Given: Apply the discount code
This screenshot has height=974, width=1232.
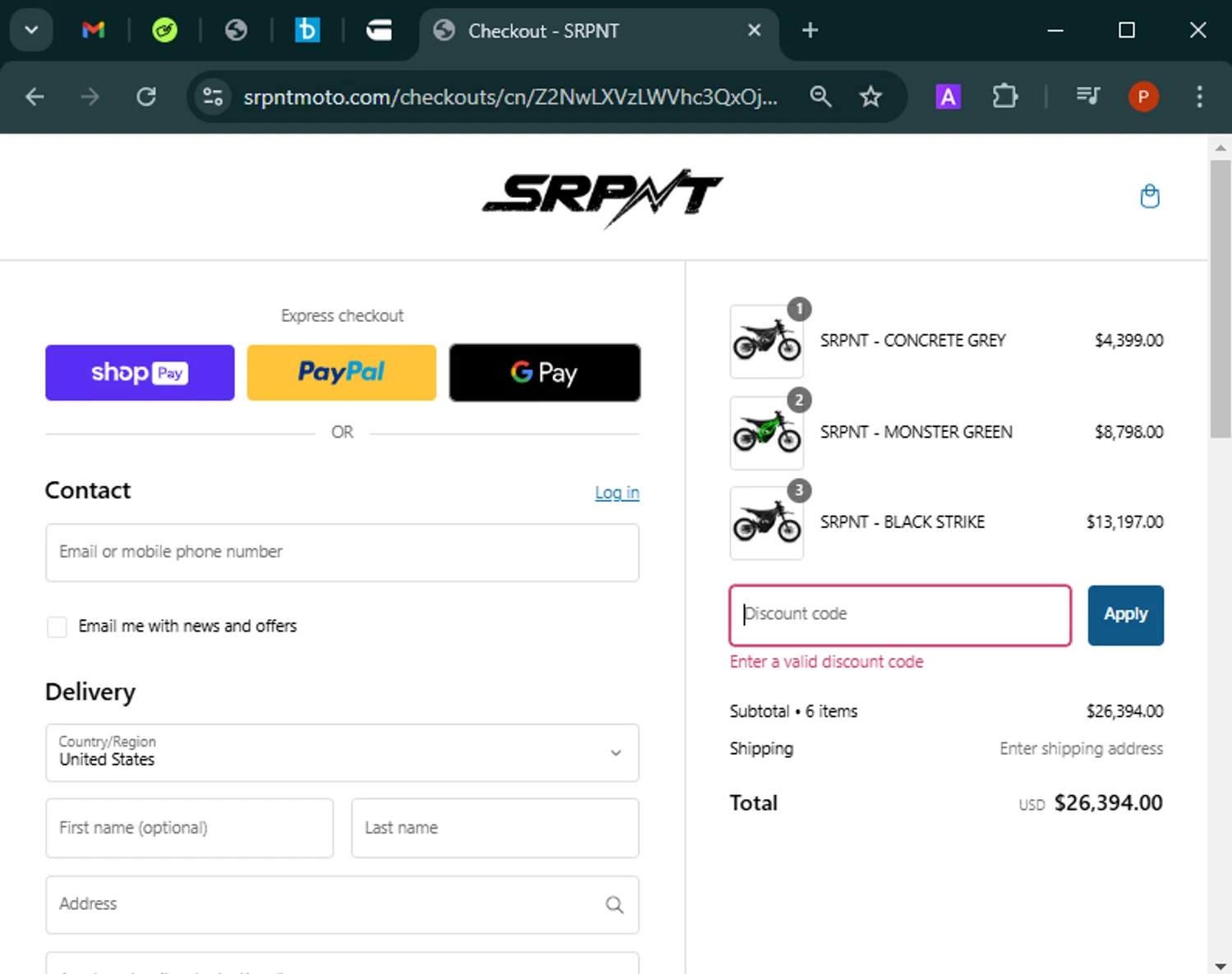Looking at the screenshot, I should tap(1125, 615).
